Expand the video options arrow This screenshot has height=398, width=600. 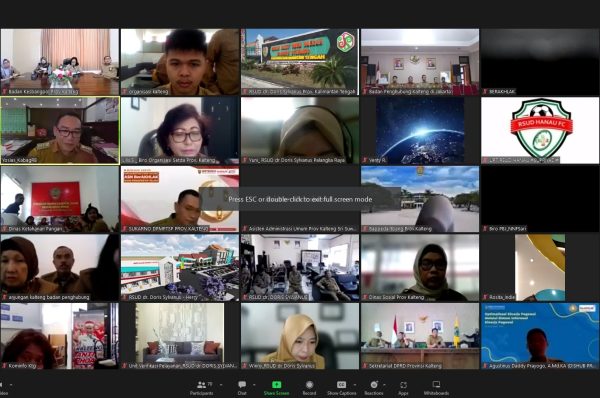pos(11,385)
